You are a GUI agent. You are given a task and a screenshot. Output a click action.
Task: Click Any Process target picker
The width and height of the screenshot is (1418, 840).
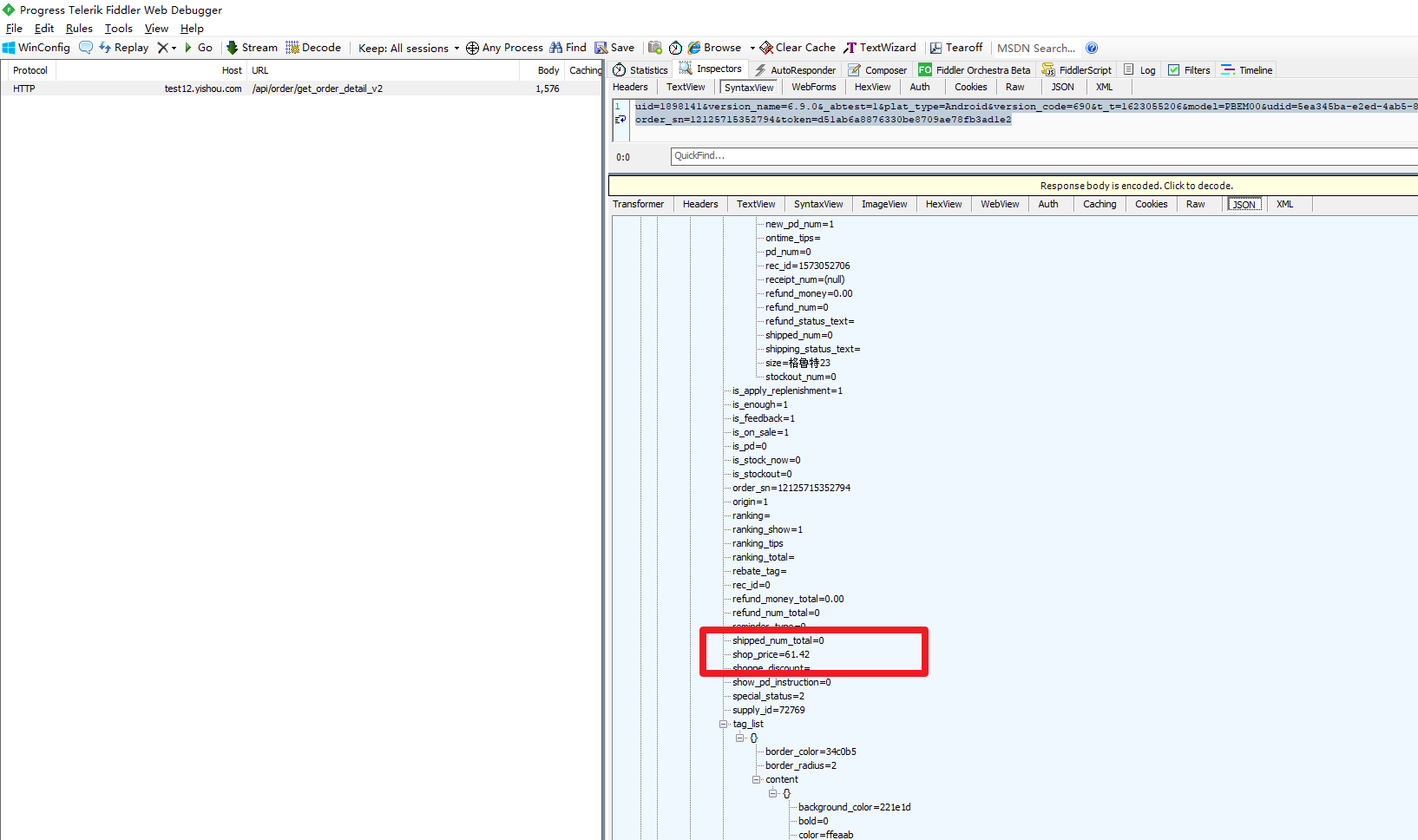point(504,48)
